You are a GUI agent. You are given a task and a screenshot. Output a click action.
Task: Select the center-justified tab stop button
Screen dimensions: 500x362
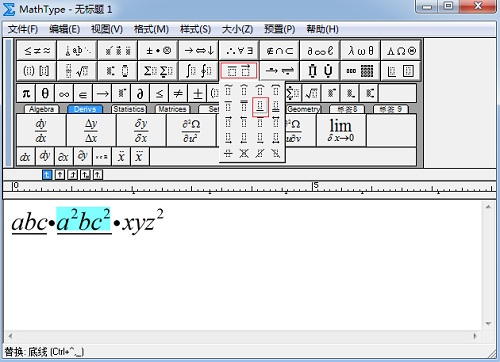tap(60, 175)
